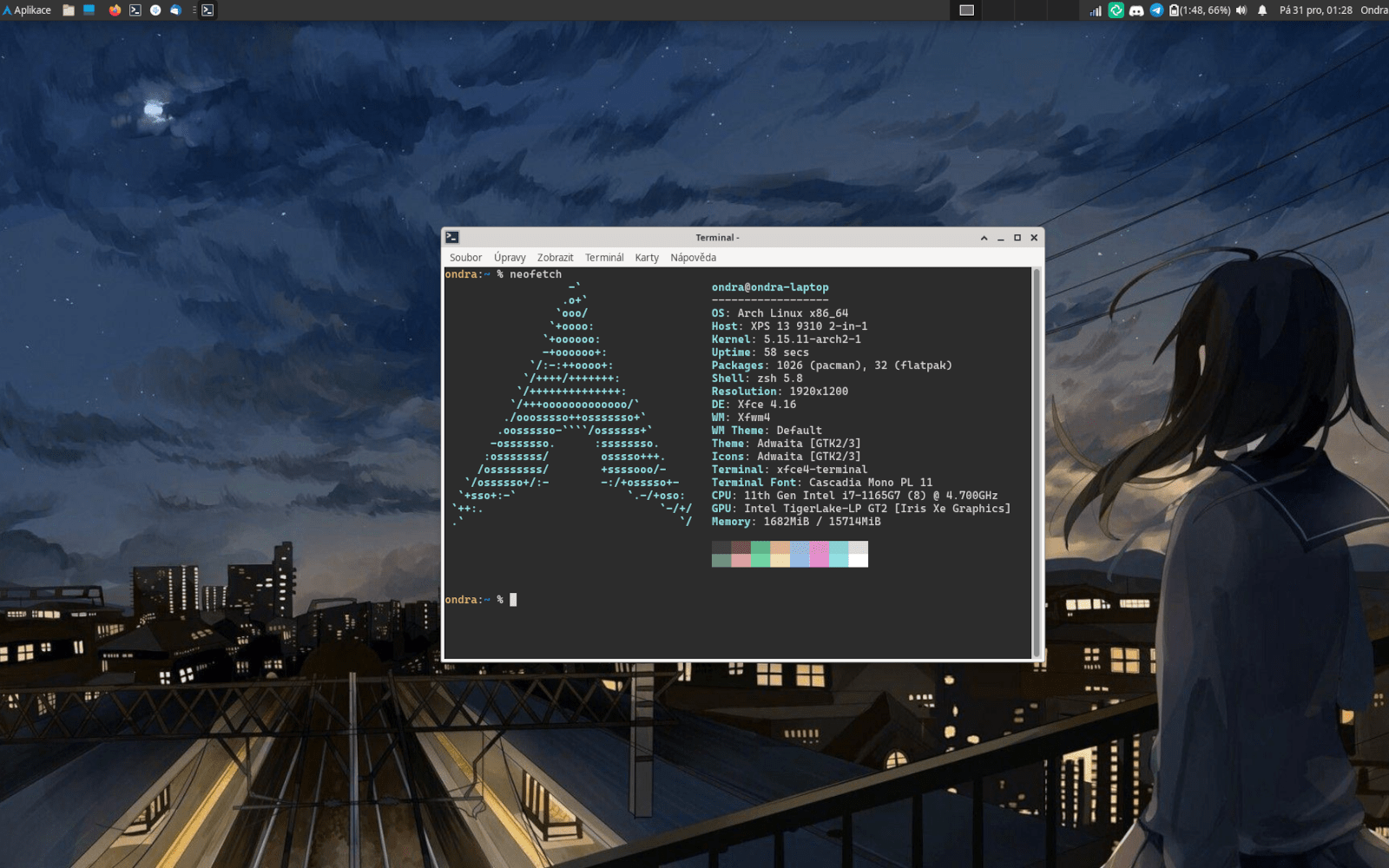This screenshot has height=868, width=1389.
Task: Open the Nápověda help menu
Action: 693,258
